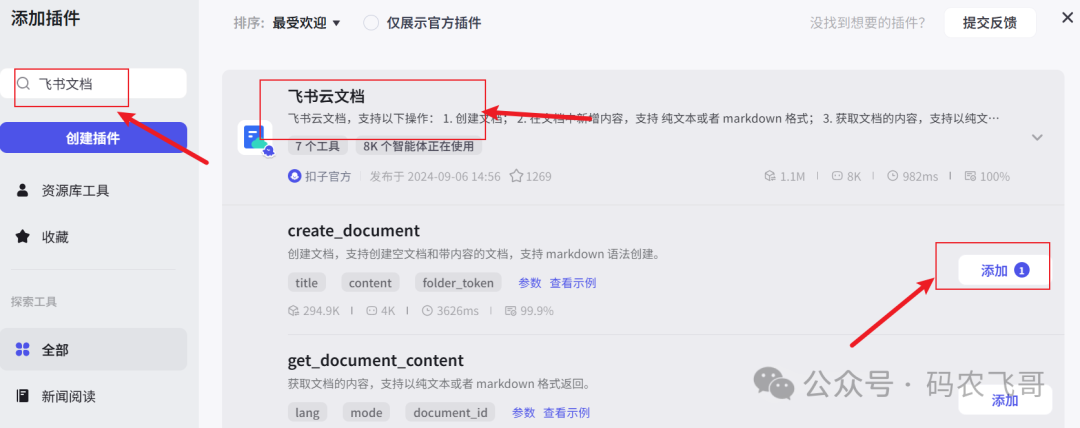1080x428 pixels.
Task: Open 参数 link for get_document_content
Action: 523,413
